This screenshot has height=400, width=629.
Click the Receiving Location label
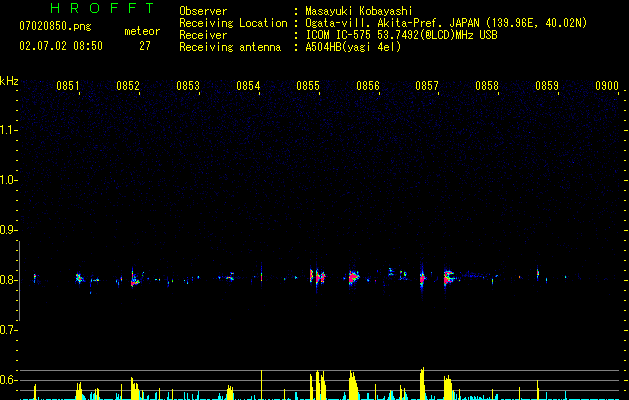233,23
